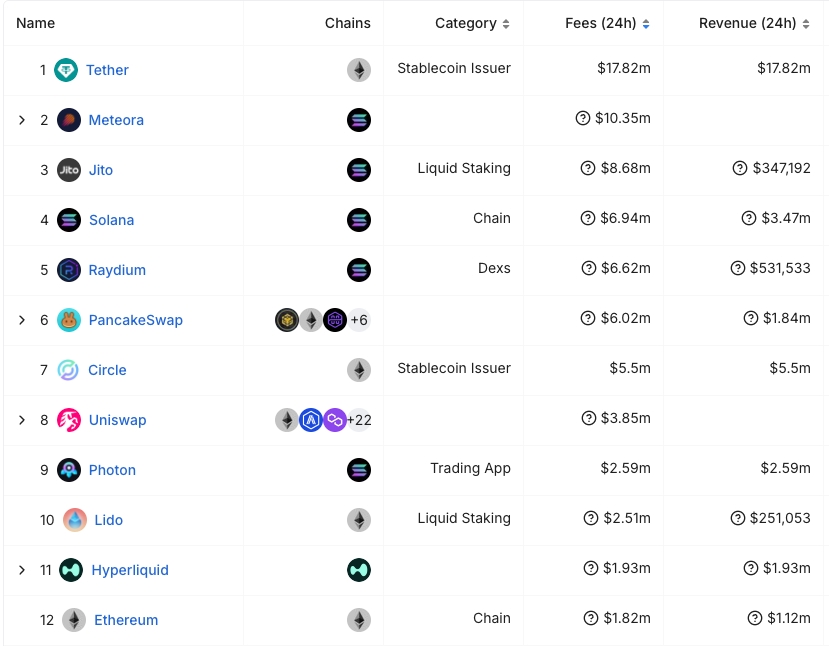829x646 pixels.
Task: Click the Circle logo icon
Action: click(68, 370)
